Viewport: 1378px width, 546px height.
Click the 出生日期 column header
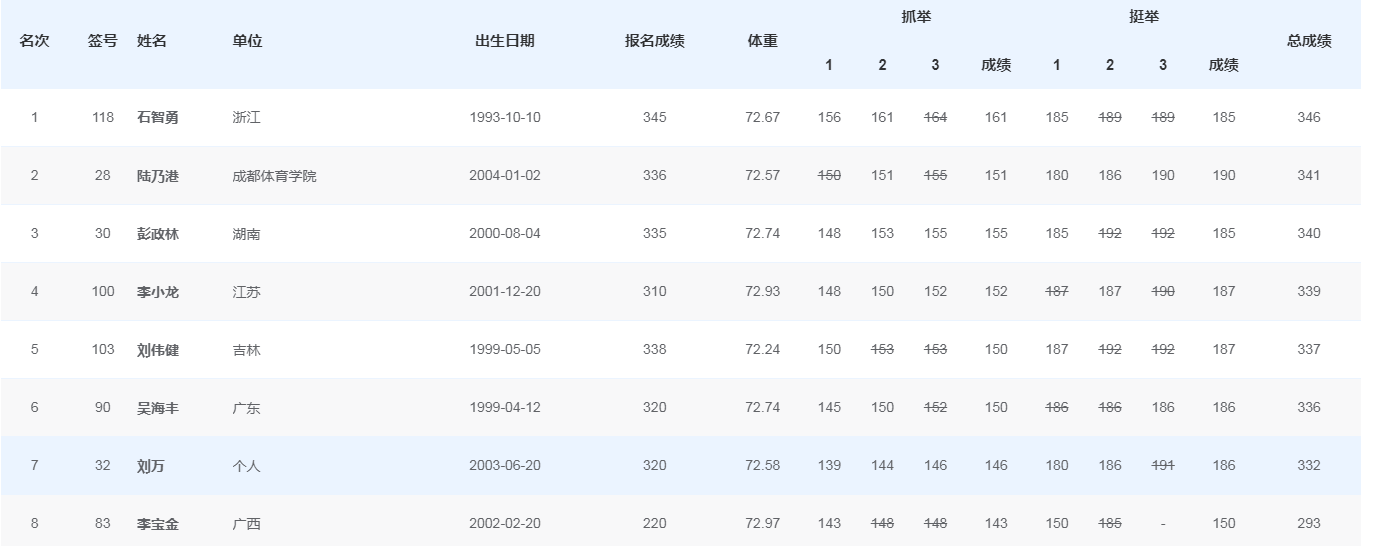[505, 41]
